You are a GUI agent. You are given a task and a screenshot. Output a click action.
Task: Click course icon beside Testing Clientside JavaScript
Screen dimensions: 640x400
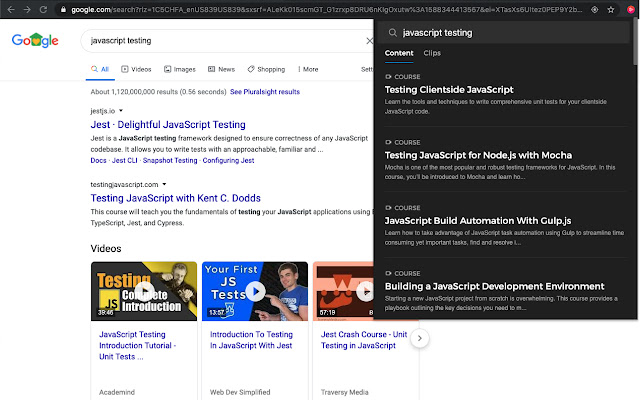pyautogui.click(x=388, y=77)
